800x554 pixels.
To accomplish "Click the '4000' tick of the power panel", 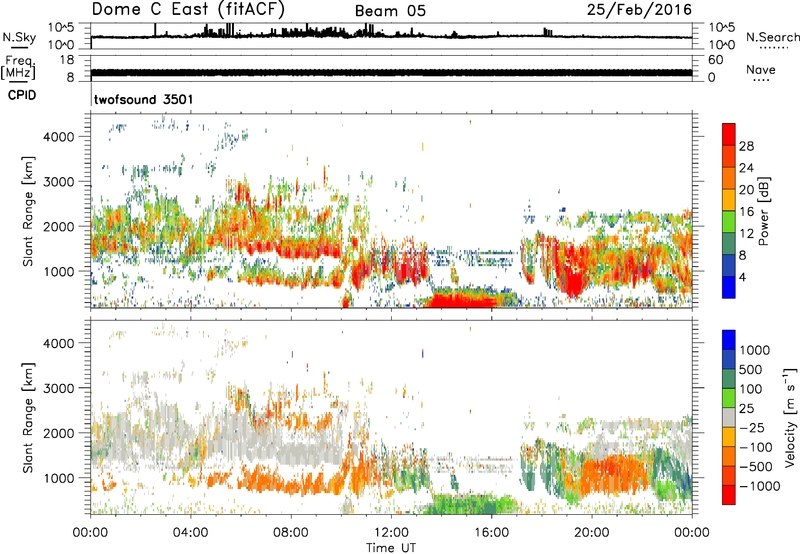I will click(x=58, y=137).
